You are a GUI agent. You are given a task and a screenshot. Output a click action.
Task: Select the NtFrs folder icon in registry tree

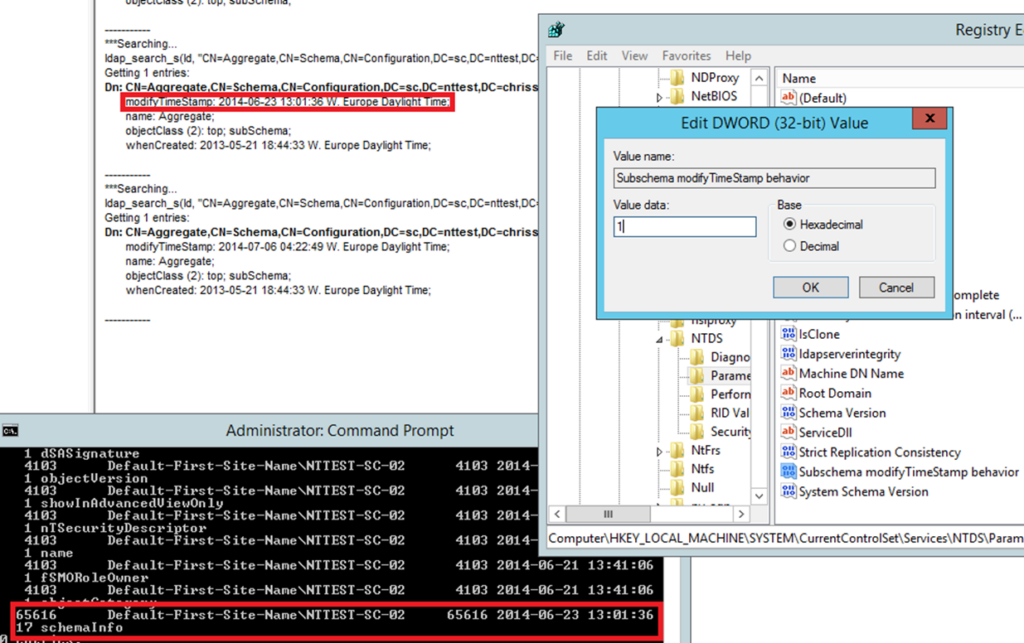tap(677, 450)
